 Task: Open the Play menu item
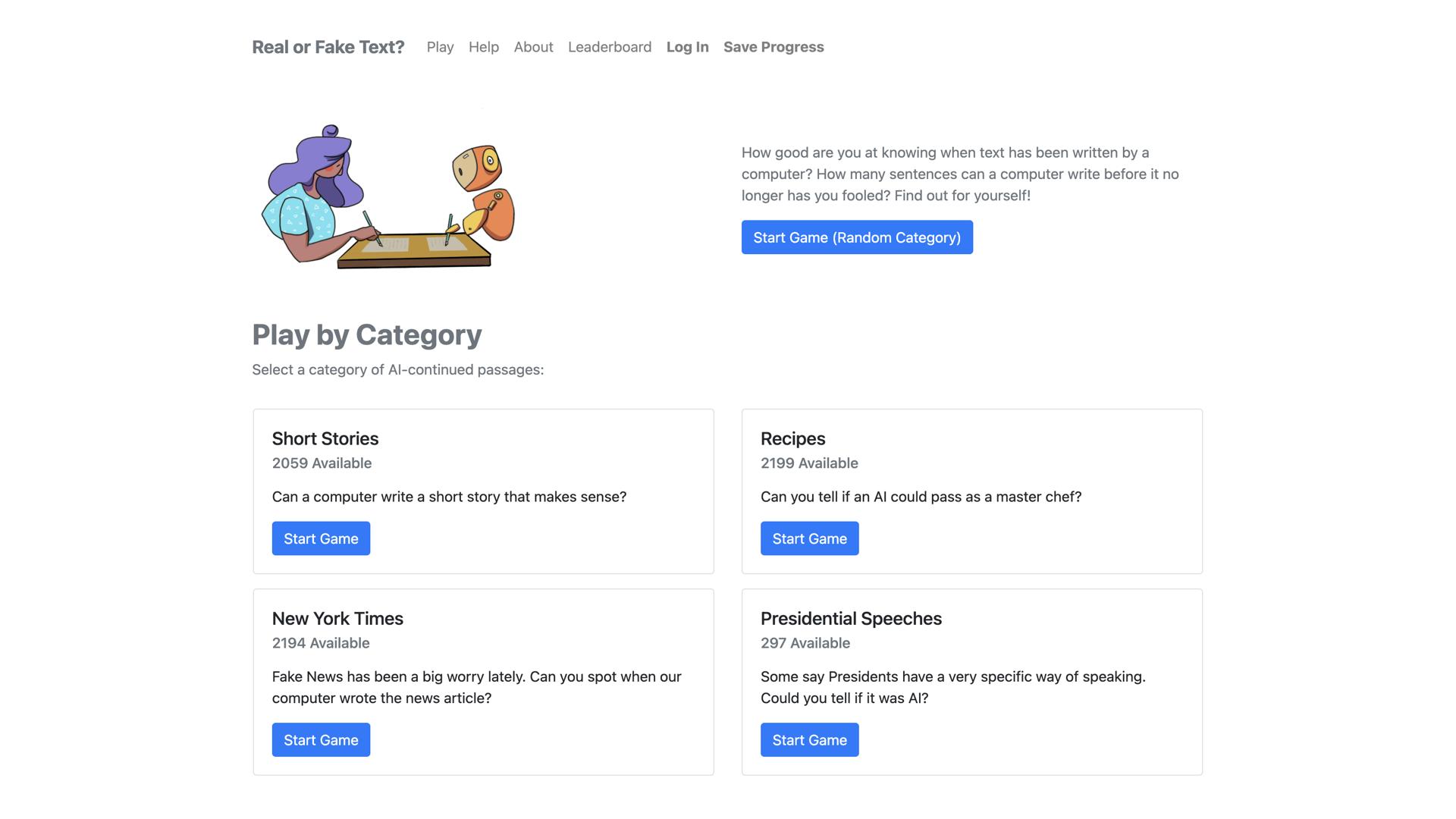(x=440, y=47)
